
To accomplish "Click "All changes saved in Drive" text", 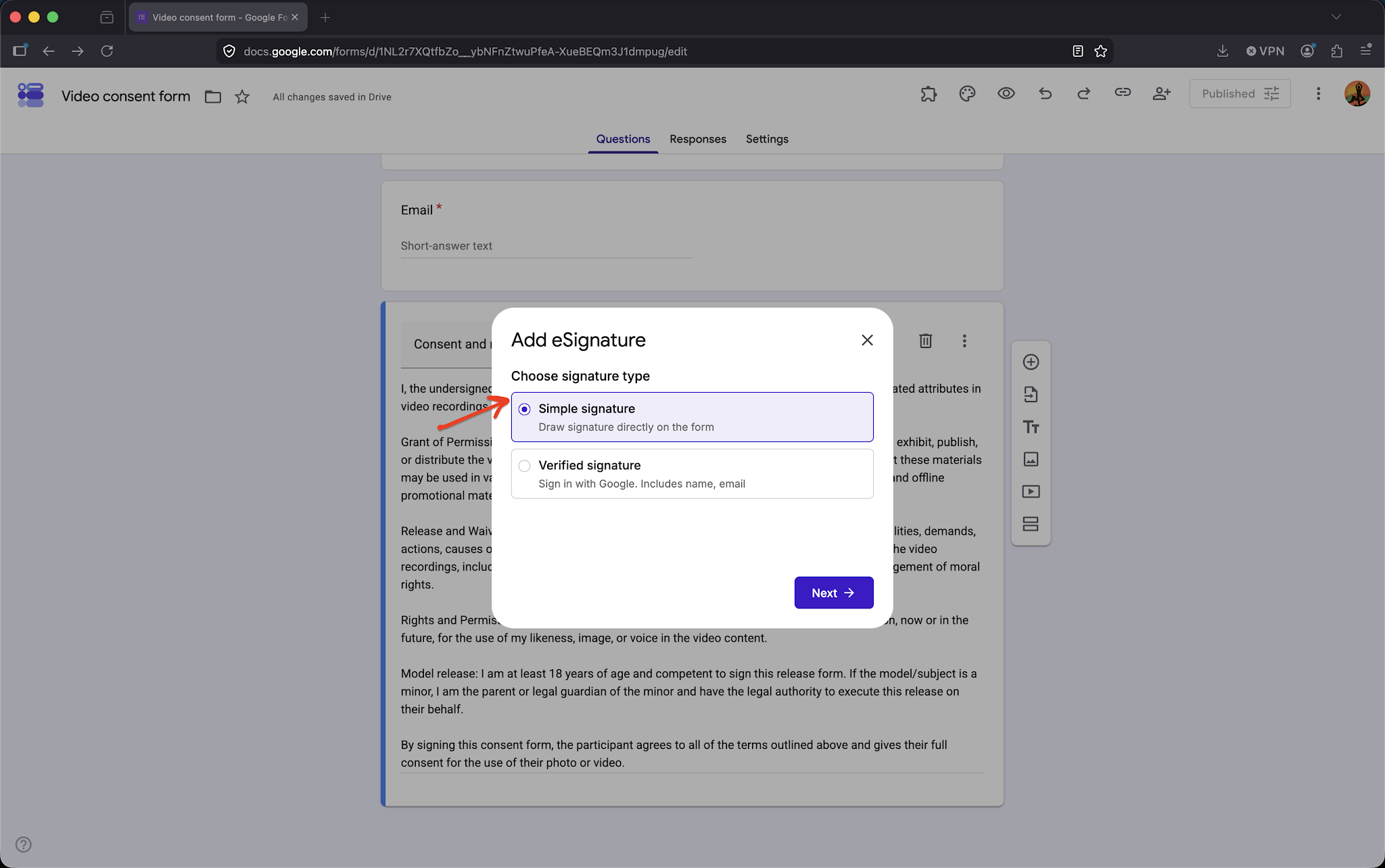I will click(332, 97).
